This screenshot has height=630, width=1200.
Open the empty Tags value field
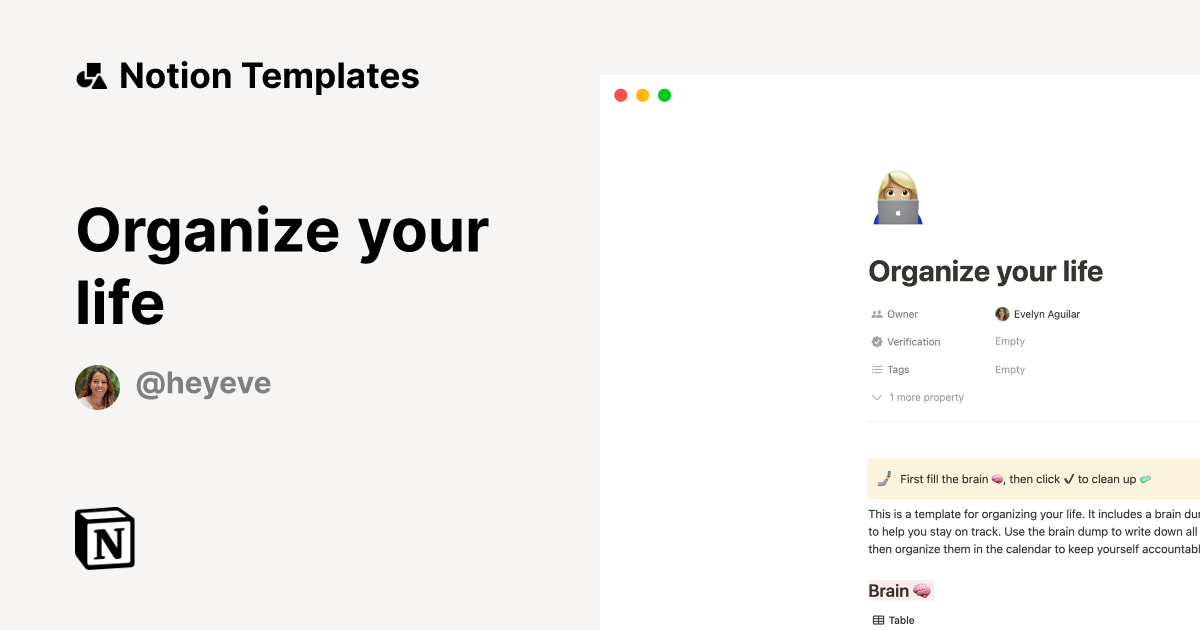pos(1010,369)
